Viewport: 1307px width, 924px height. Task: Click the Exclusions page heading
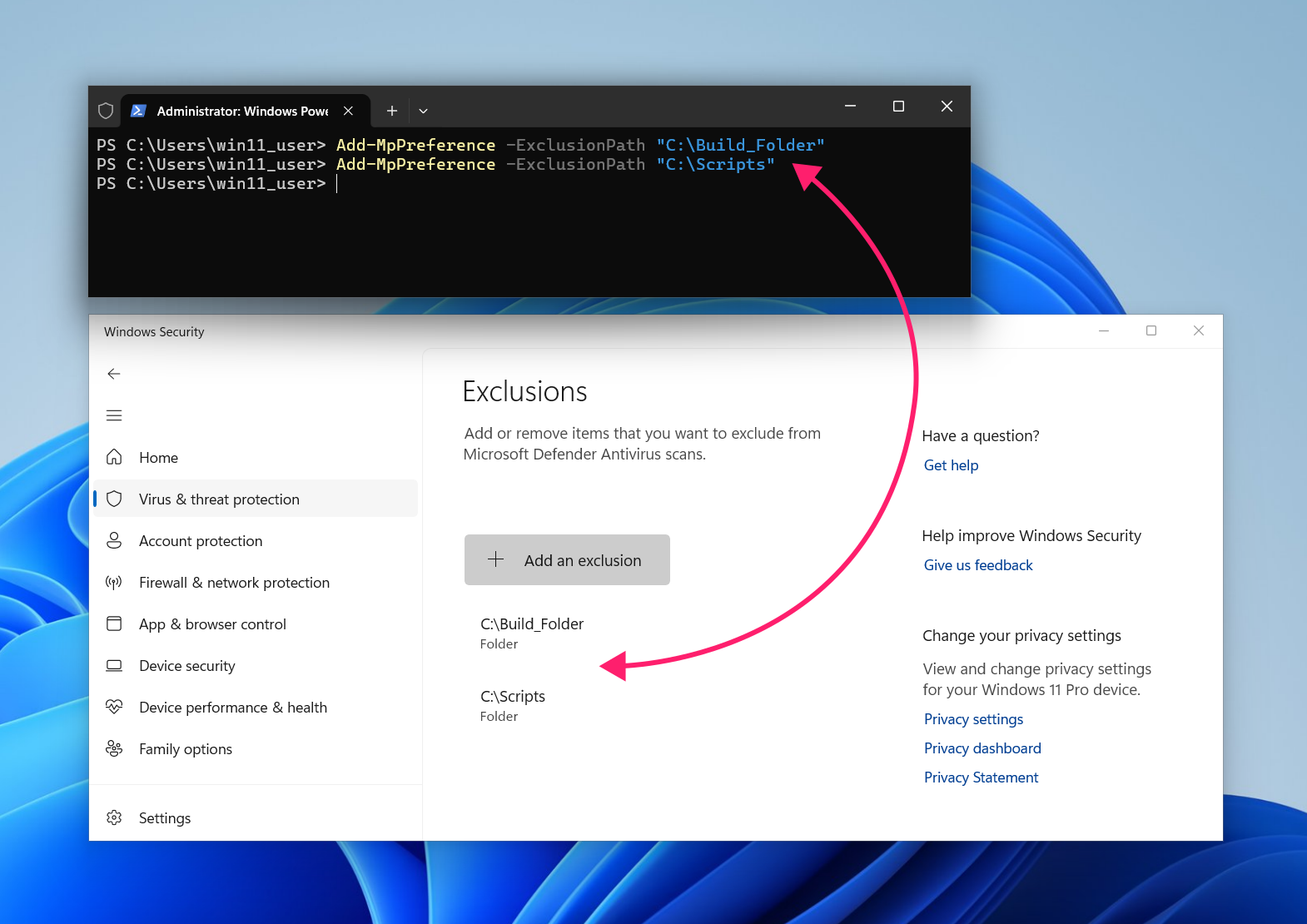click(524, 391)
